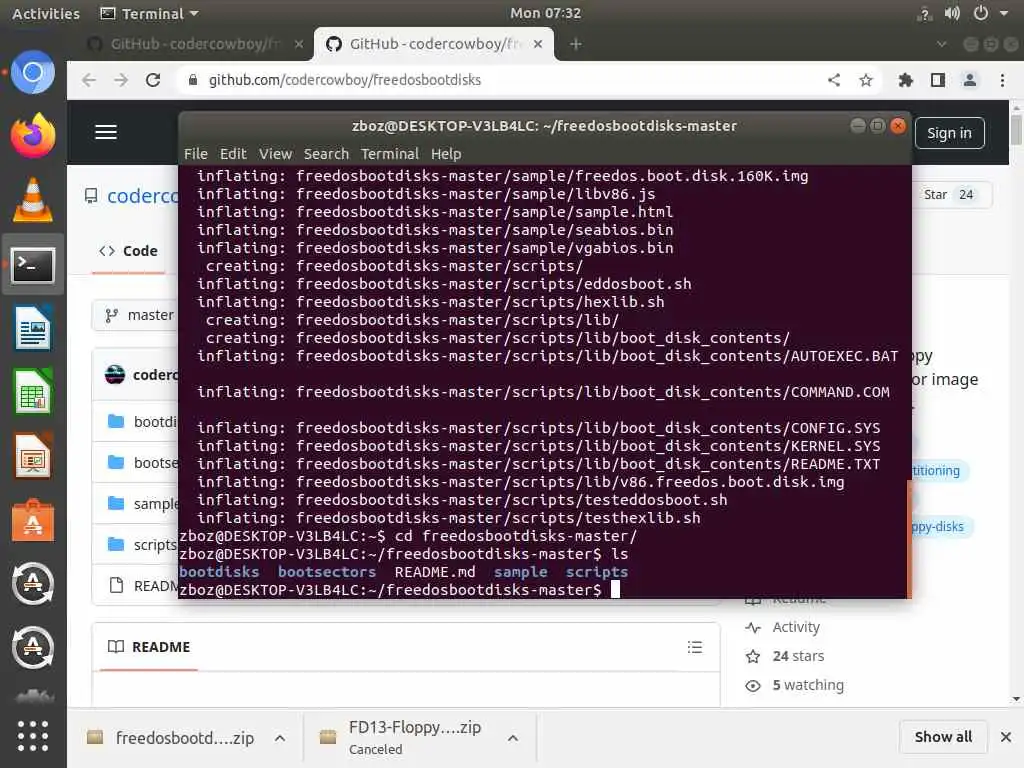This screenshot has width=1024, height=768.
Task: Go forward in browser history
Action: pos(121,80)
